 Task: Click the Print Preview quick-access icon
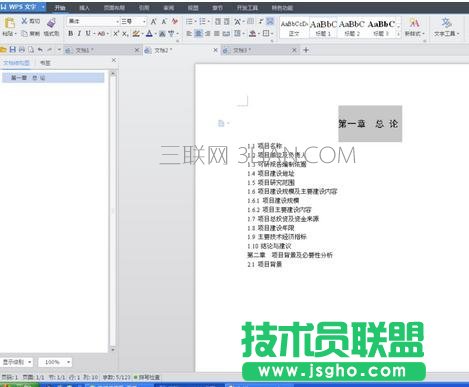click(x=31, y=50)
